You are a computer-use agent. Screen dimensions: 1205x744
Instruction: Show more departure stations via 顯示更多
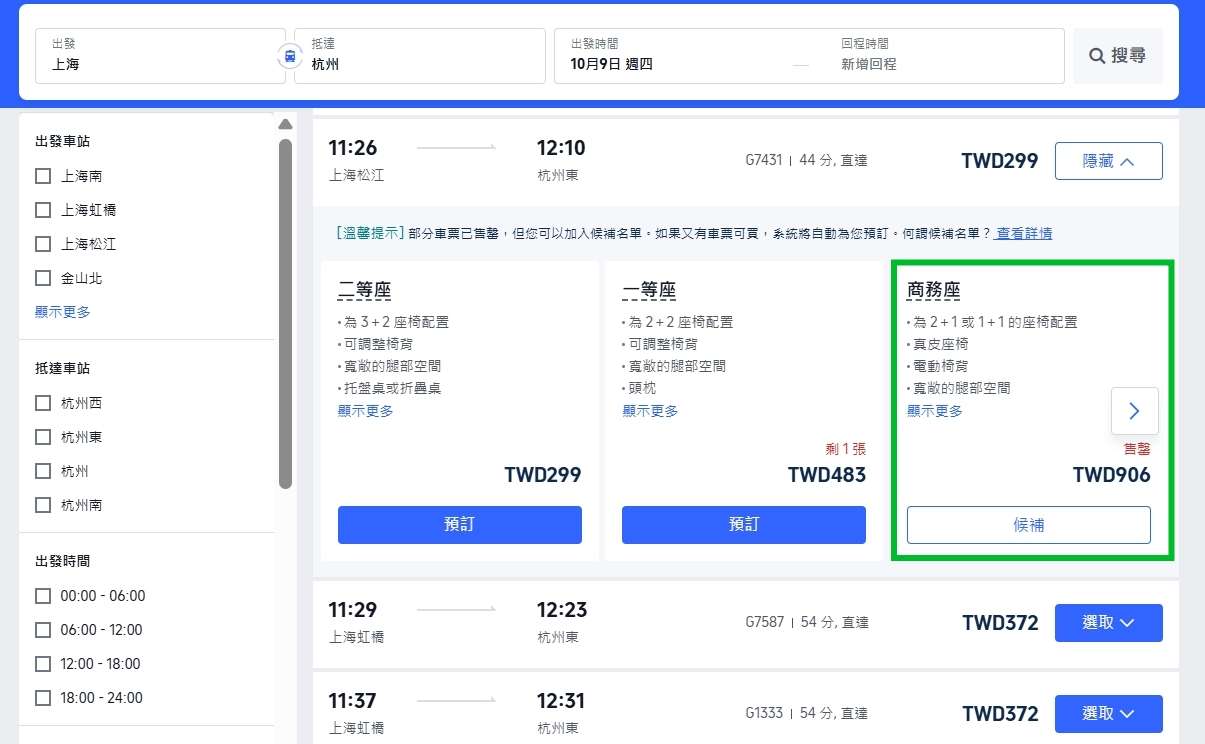pyautogui.click(x=63, y=312)
